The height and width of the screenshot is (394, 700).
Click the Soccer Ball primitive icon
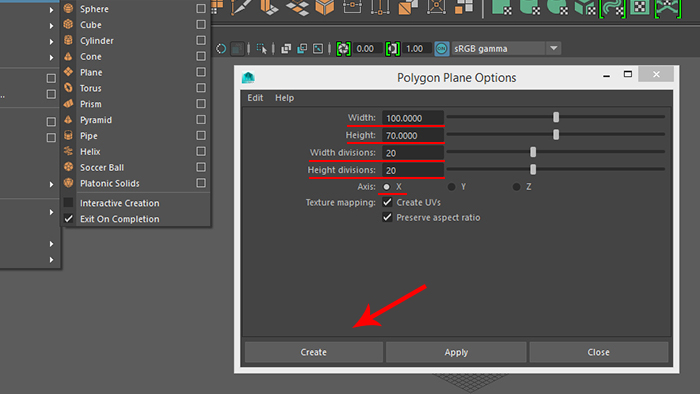point(68,167)
